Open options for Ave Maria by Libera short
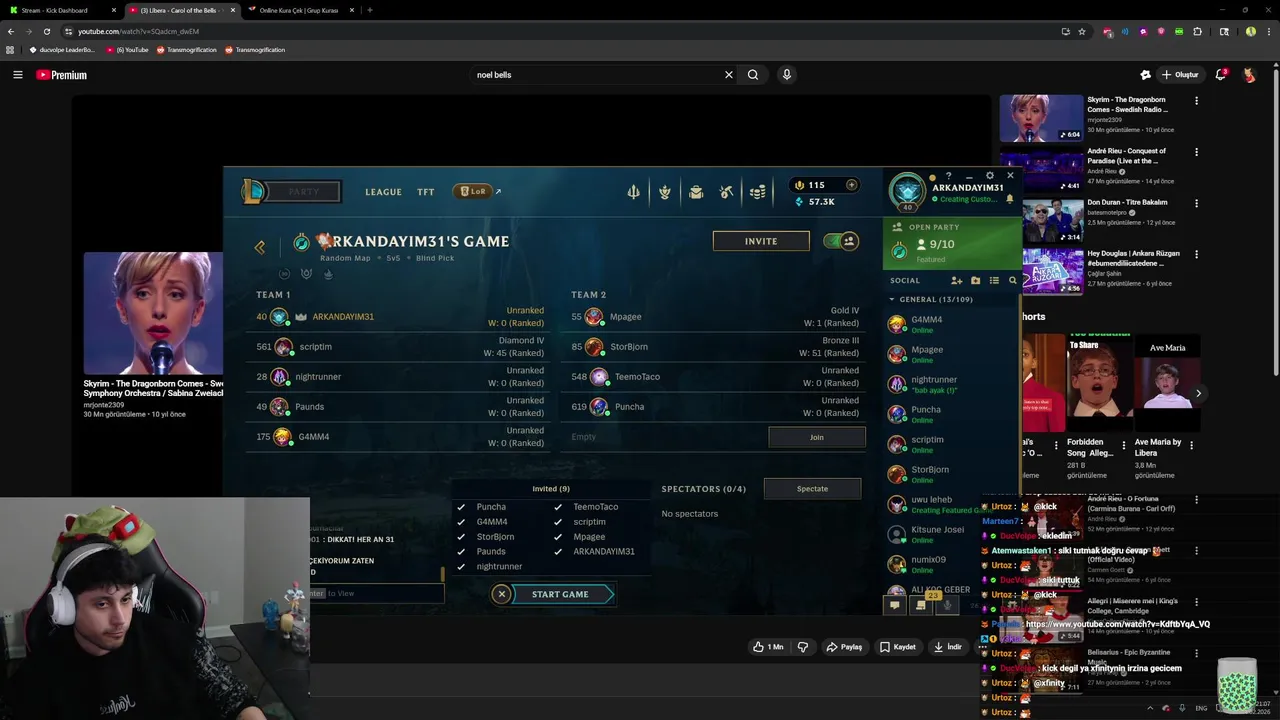Image resolution: width=1280 pixels, height=720 pixels. point(1191,446)
